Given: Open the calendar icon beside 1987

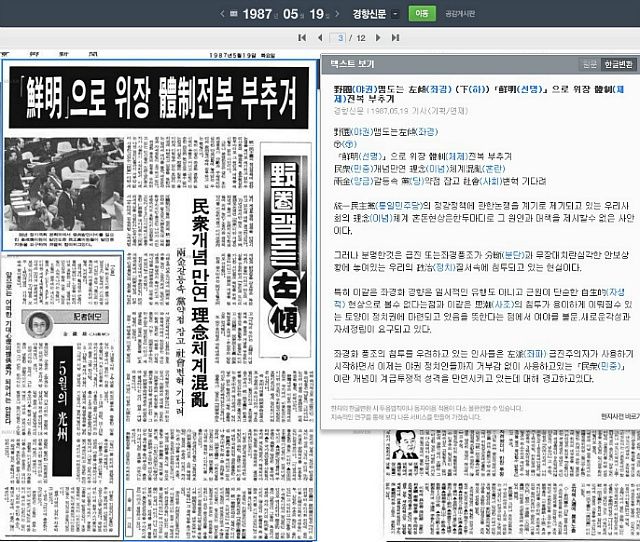Looking at the screenshot, I should [233, 14].
